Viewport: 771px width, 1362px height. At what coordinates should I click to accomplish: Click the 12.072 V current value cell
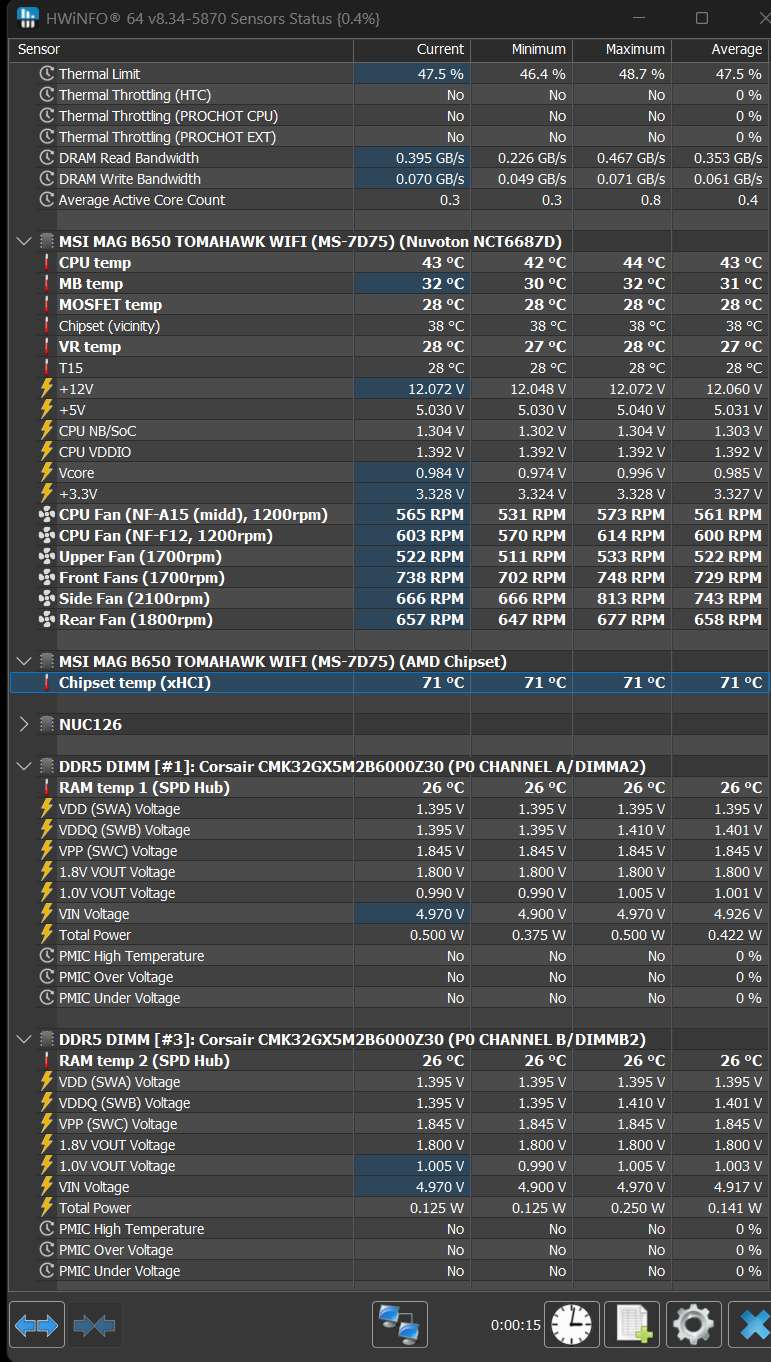pos(412,389)
